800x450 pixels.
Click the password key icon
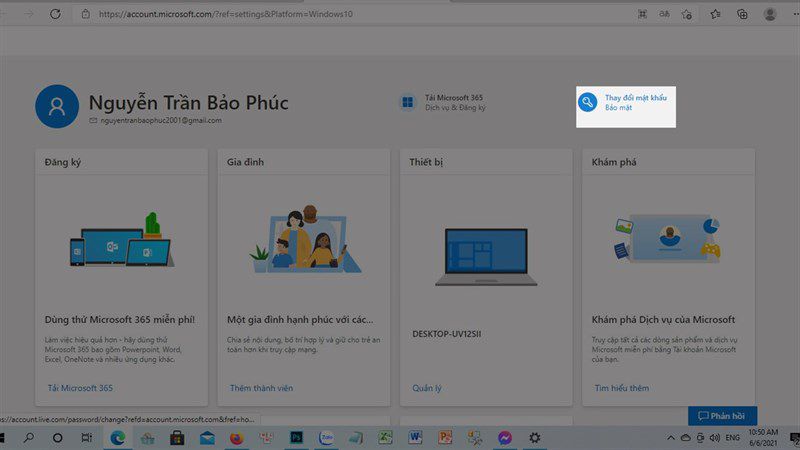click(x=587, y=102)
